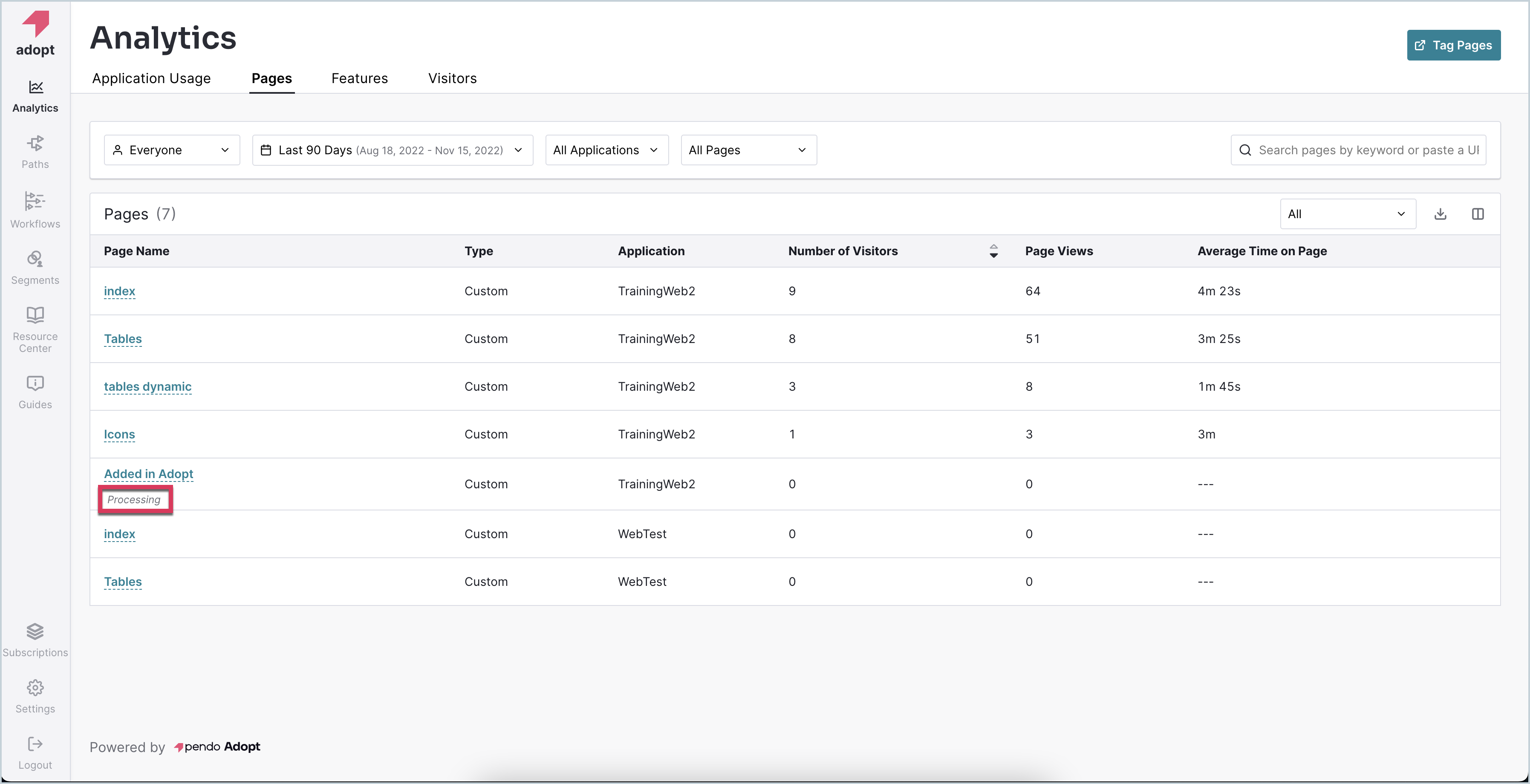Open the index page for WebTest

tap(119, 534)
